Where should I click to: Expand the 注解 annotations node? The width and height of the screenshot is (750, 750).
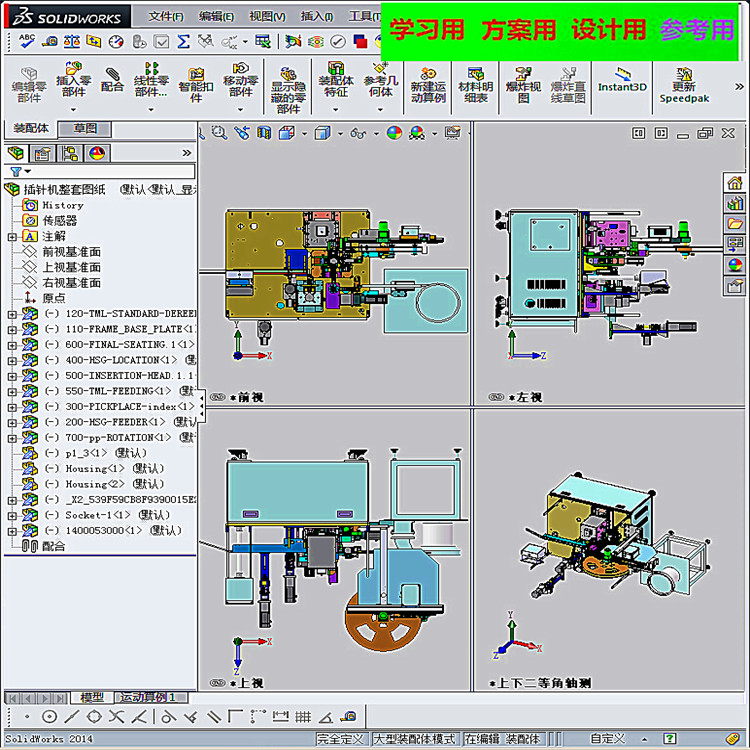[x=12, y=237]
